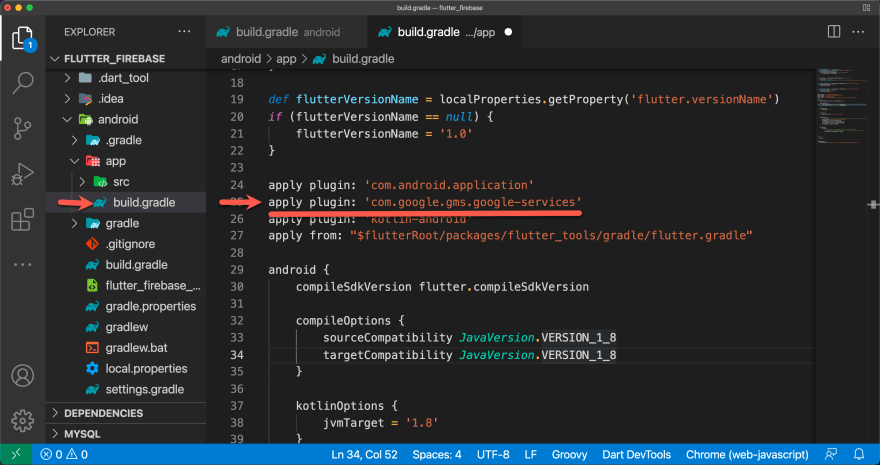Open the Explorer view in activity bar

[x=22, y=38]
